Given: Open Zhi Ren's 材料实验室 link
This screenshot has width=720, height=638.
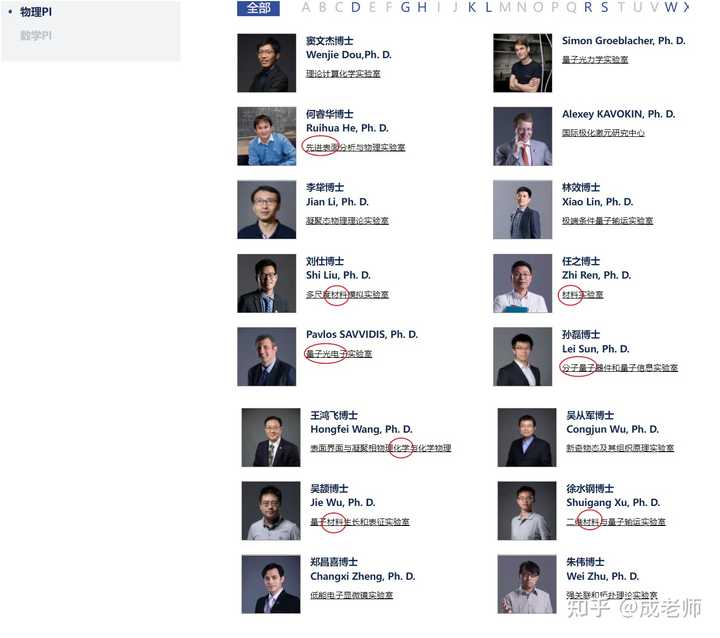Looking at the screenshot, I should pos(583,294).
